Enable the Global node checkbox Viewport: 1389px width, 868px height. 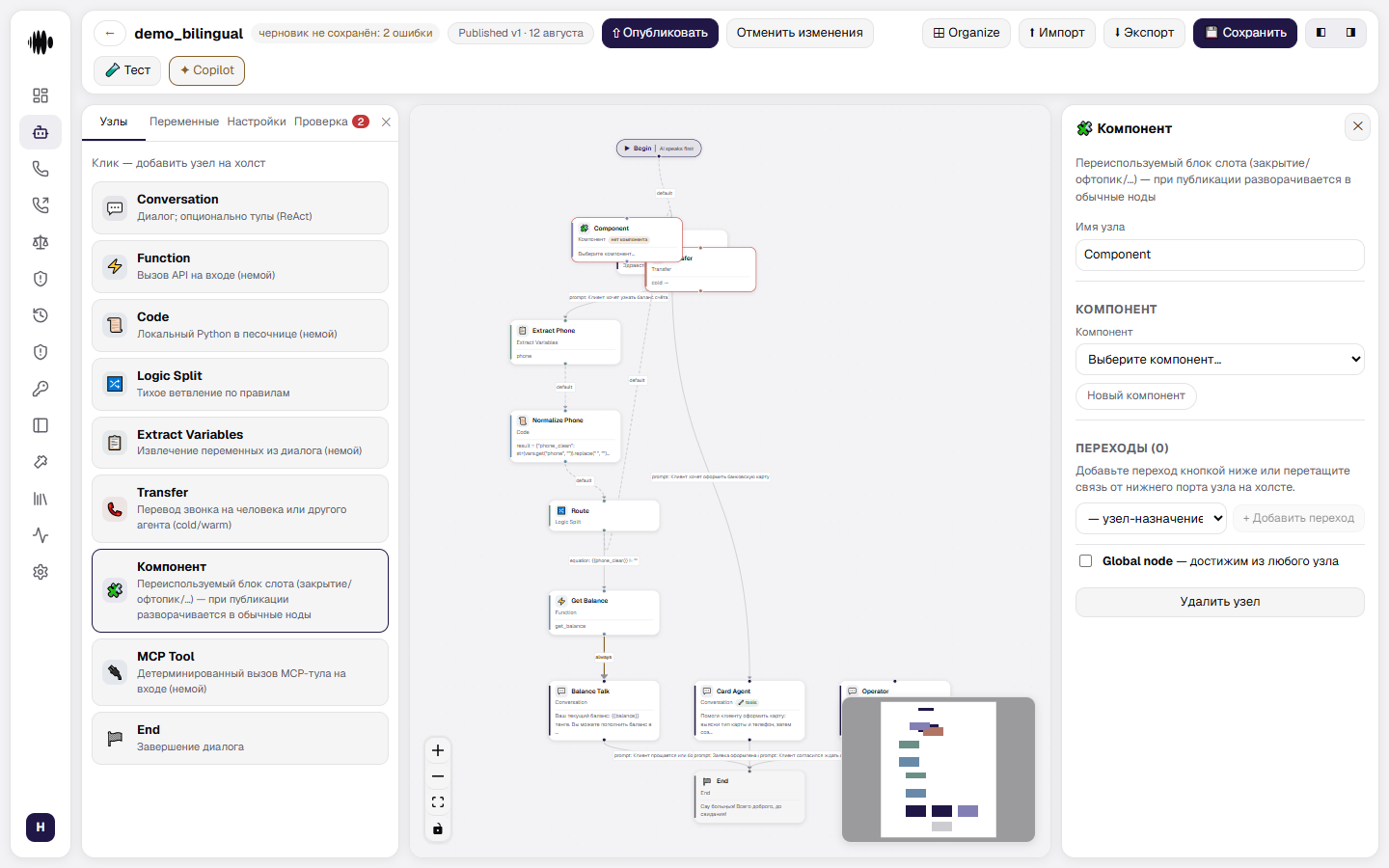[x=1085, y=560]
